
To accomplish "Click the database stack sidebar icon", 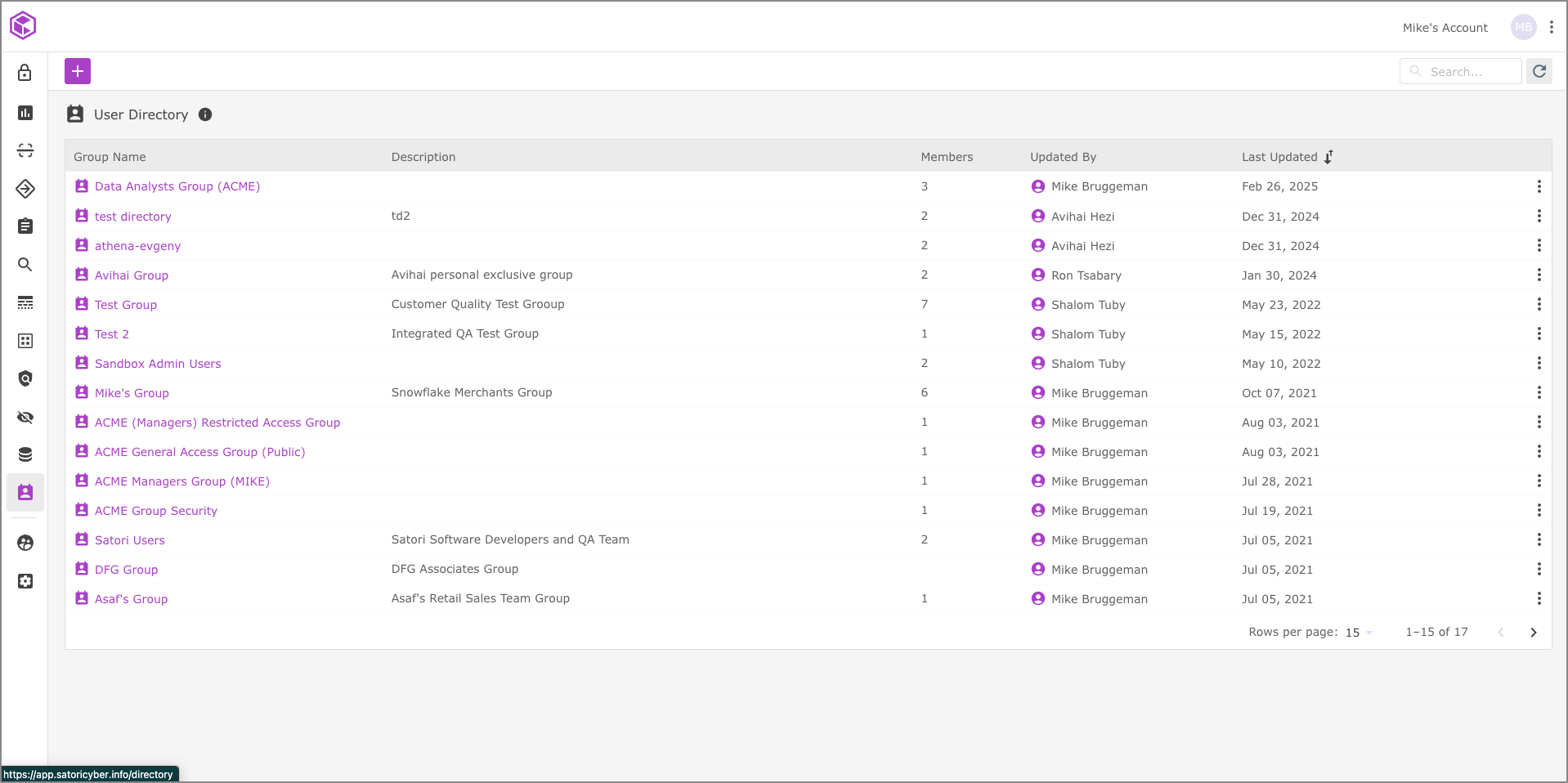I will pyautogui.click(x=25, y=454).
